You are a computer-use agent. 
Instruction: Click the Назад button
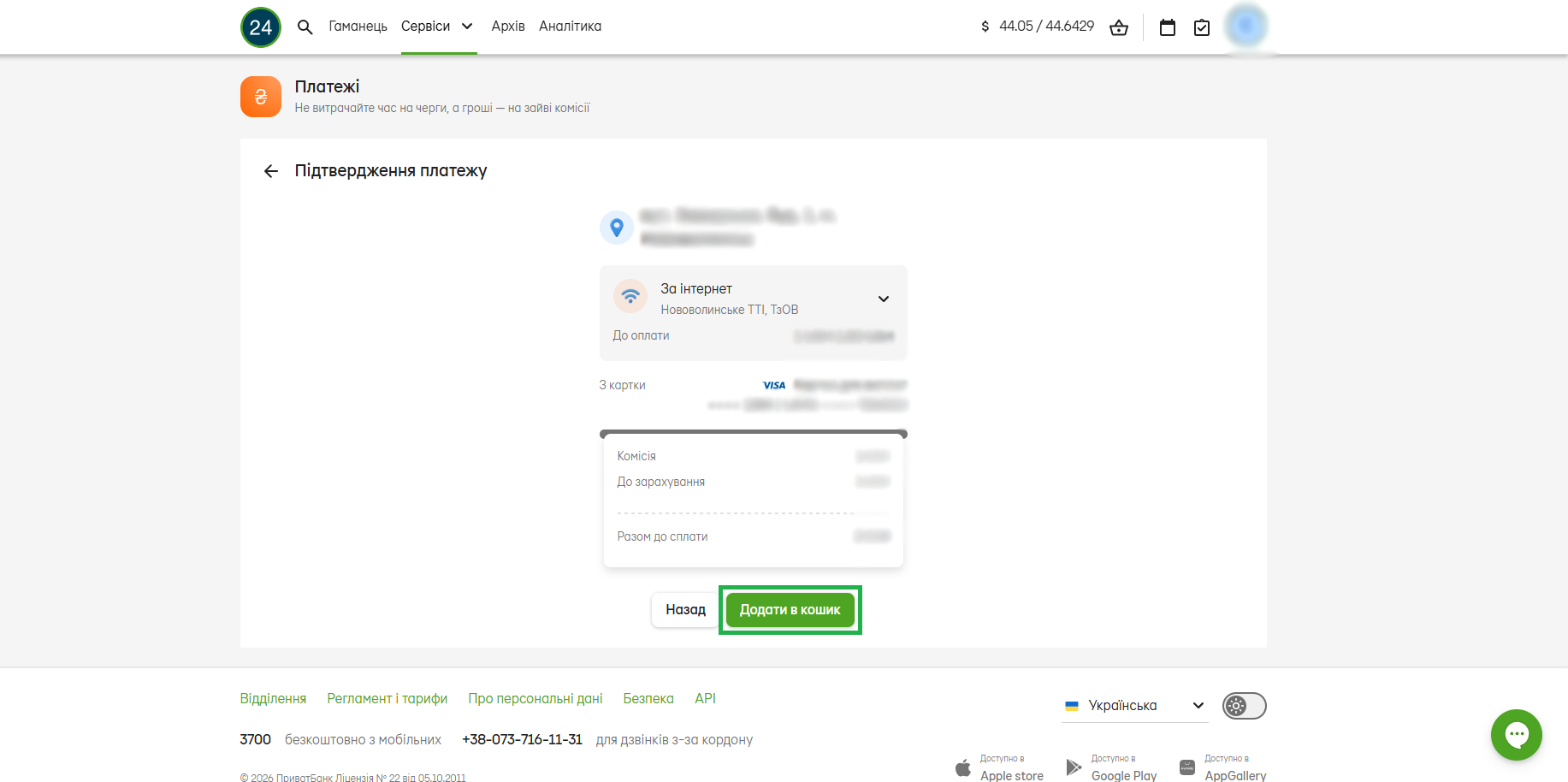[685, 610]
